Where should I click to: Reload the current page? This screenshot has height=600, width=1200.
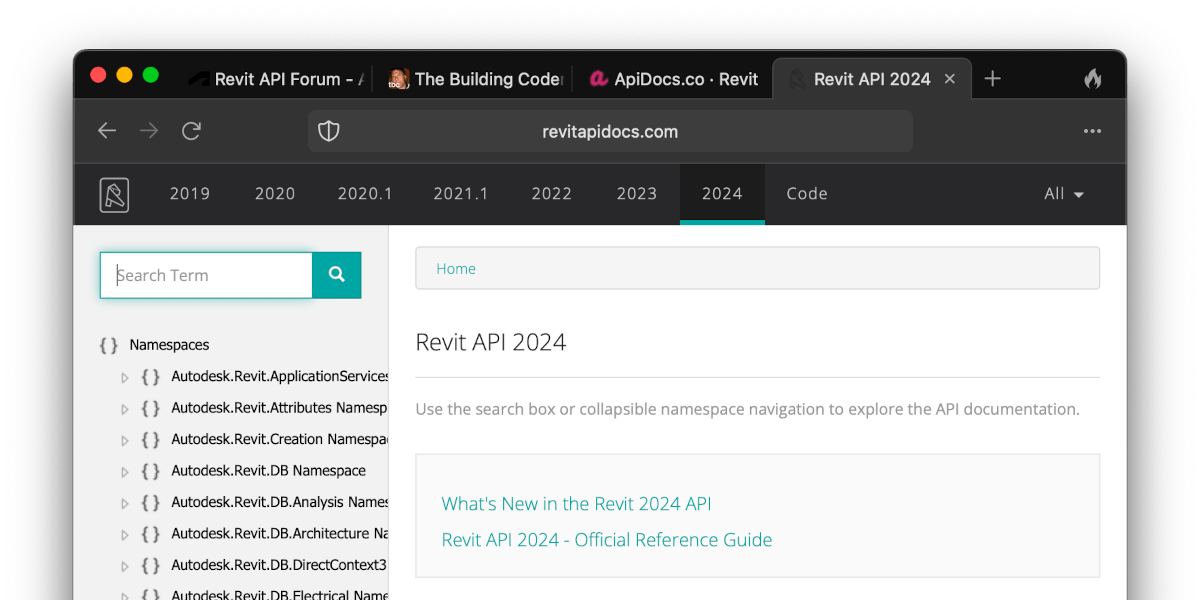[x=191, y=130]
